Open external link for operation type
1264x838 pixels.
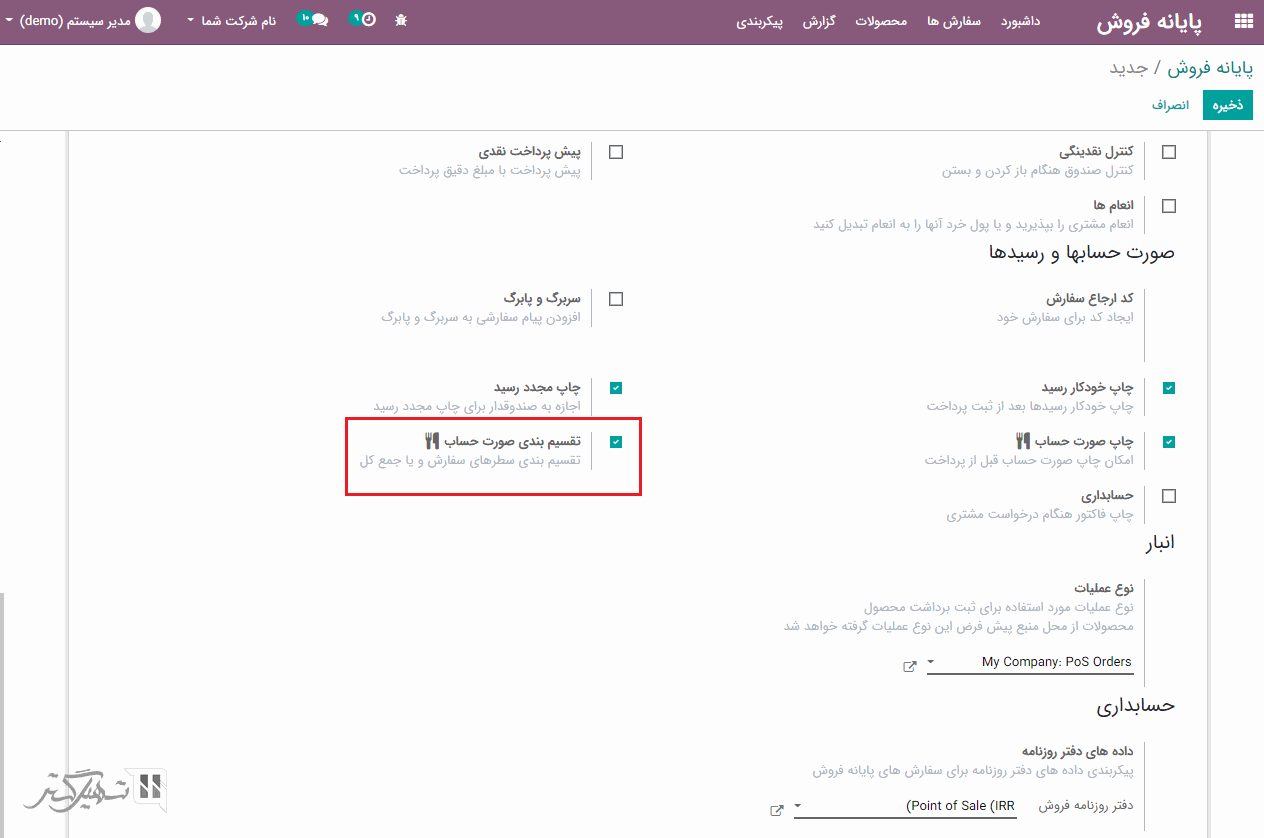[x=909, y=666]
